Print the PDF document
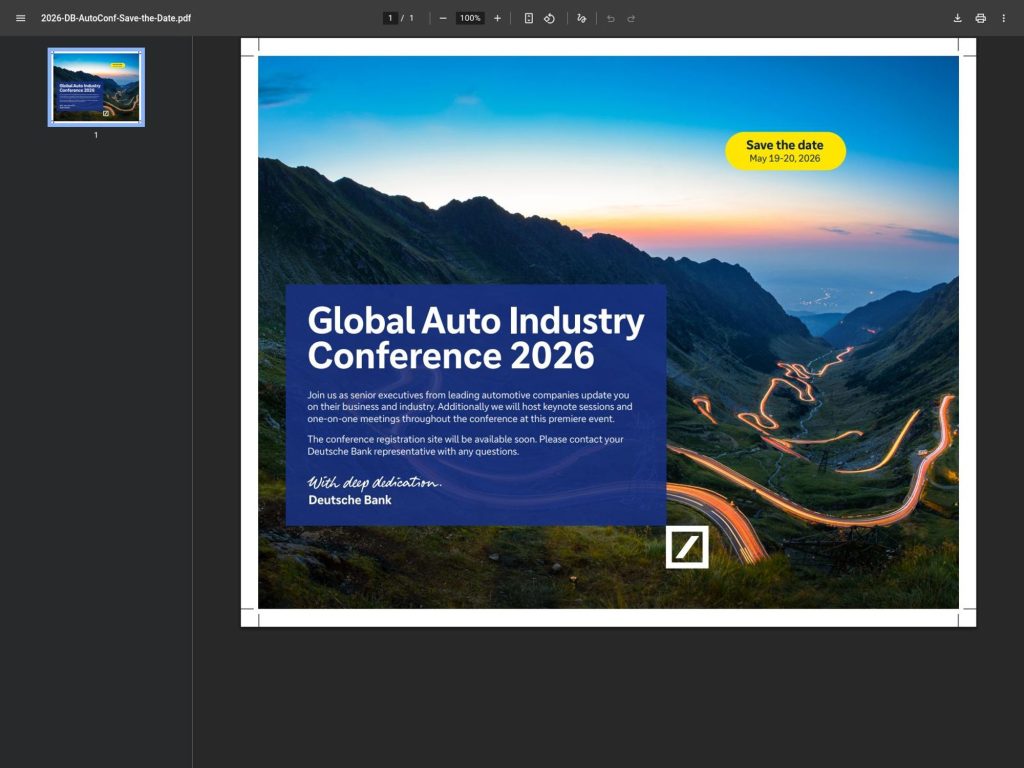The width and height of the screenshot is (1024, 768). [980, 17]
